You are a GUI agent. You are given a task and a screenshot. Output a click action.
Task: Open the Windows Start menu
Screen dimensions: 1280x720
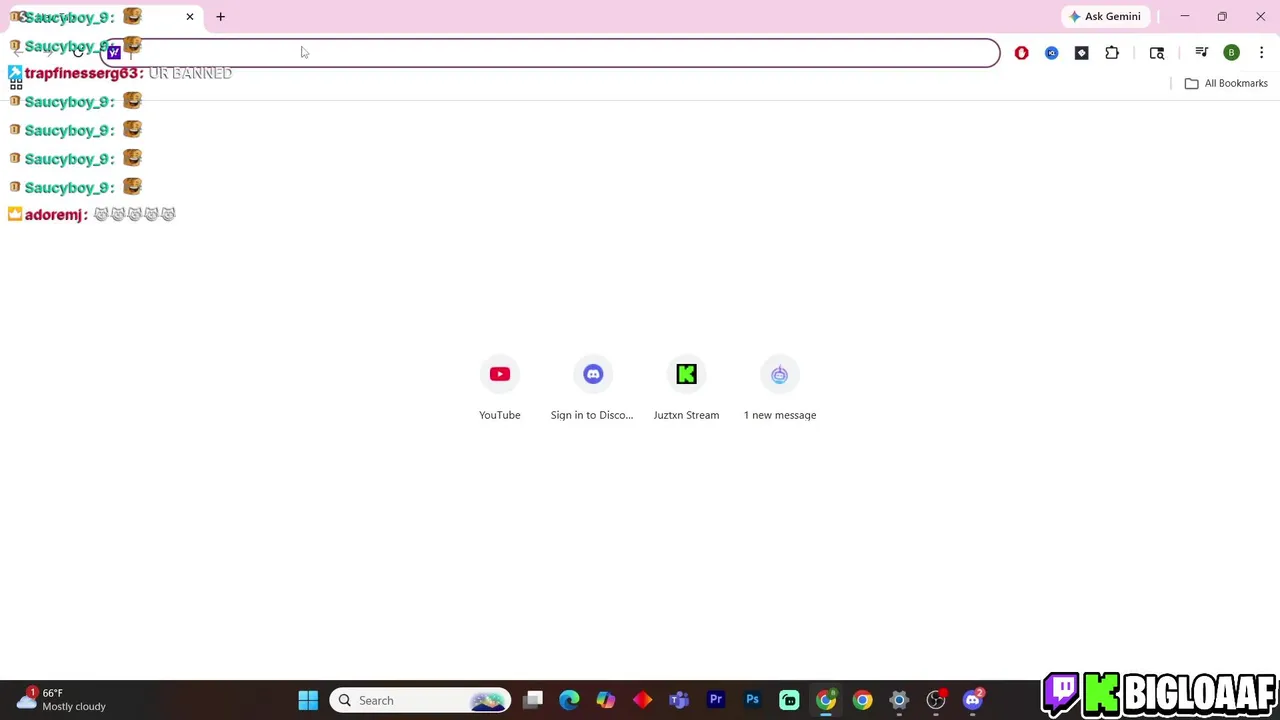click(308, 700)
